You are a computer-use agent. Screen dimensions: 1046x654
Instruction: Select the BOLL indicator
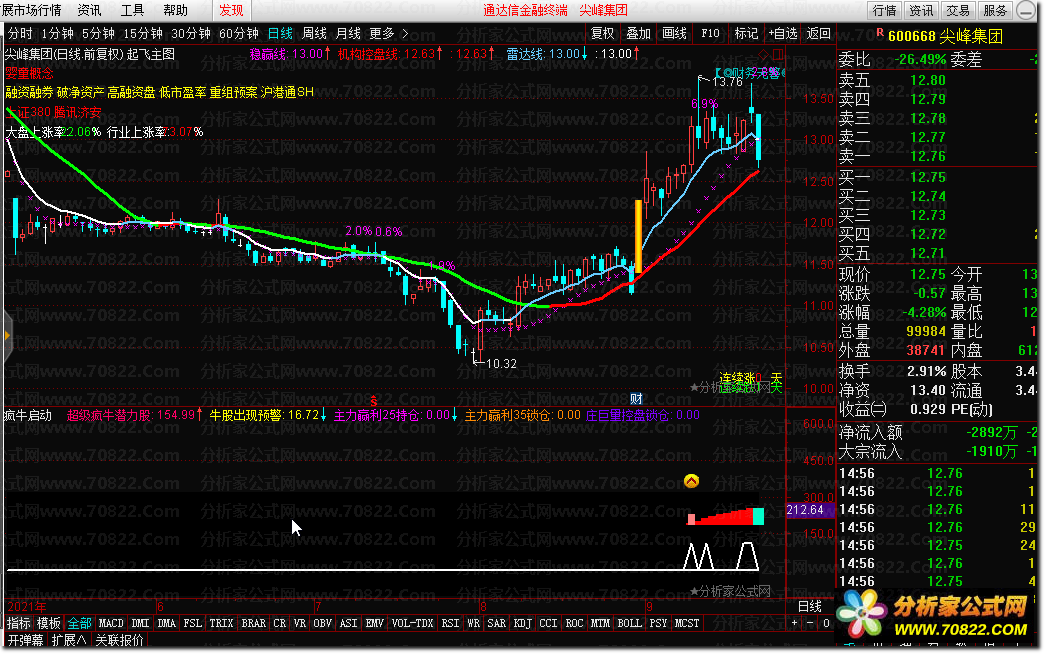coord(630,623)
